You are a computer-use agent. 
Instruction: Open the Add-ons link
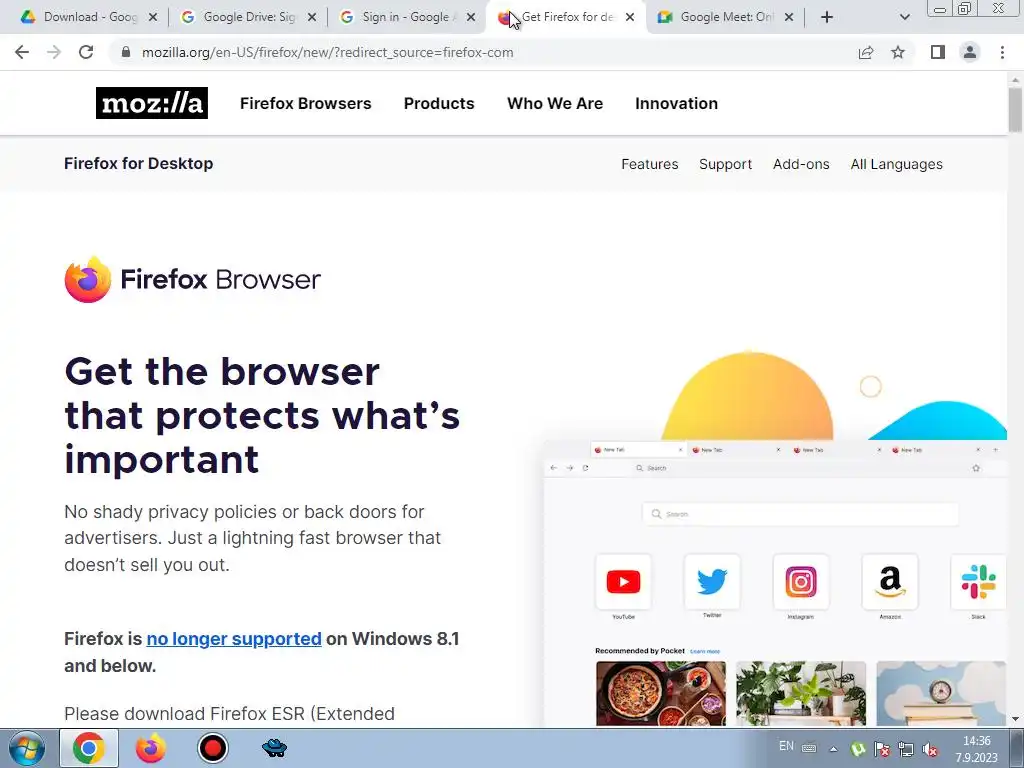click(x=801, y=164)
